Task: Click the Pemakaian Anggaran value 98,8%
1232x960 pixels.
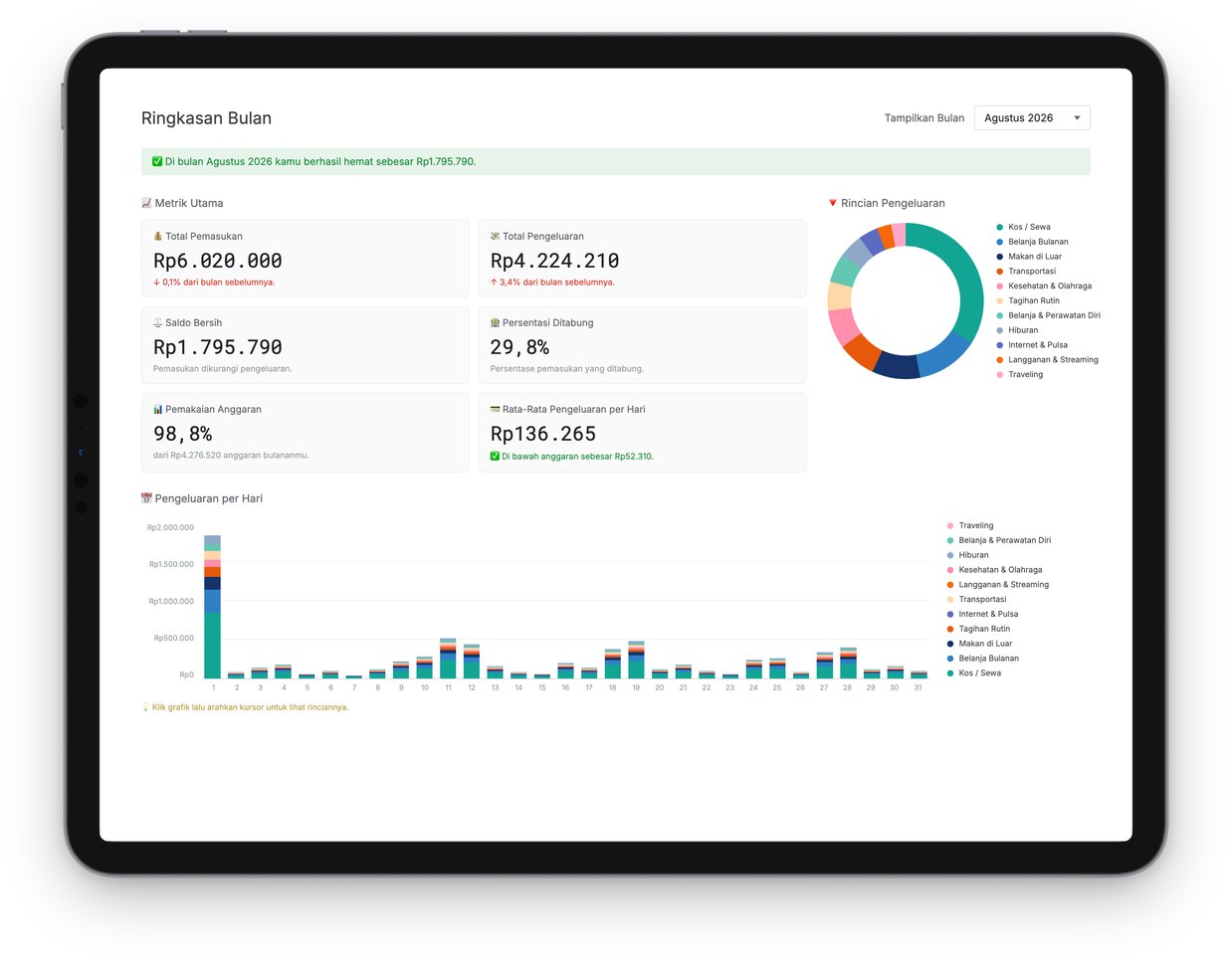Action: click(x=183, y=434)
